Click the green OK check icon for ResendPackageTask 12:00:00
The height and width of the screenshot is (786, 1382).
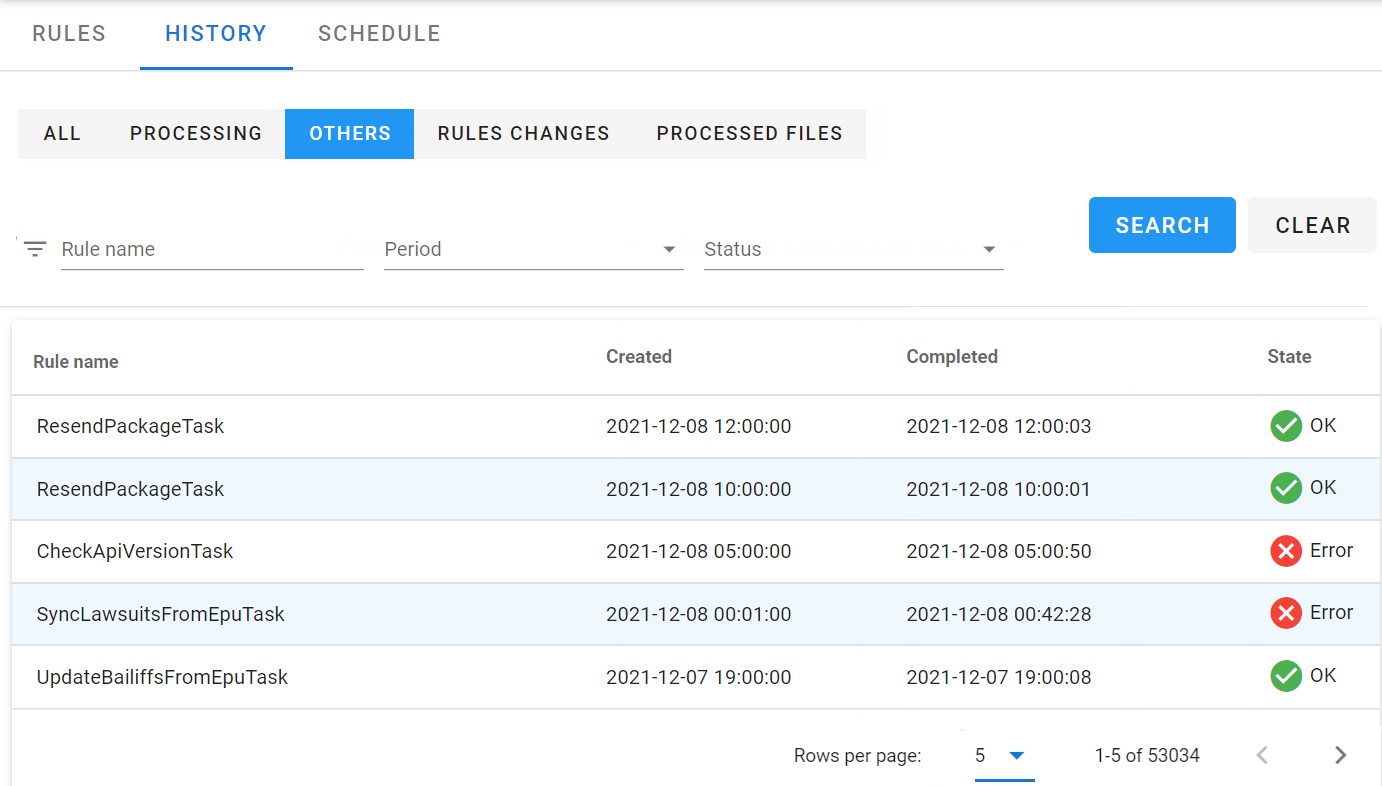click(1285, 426)
